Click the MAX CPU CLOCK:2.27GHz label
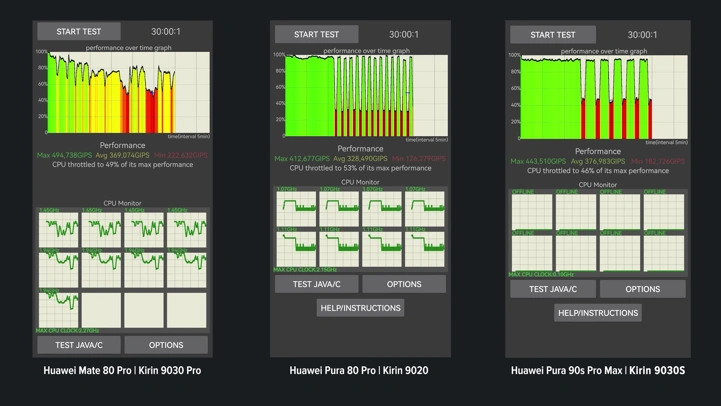This screenshot has height=406, width=721. coord(68,330)
